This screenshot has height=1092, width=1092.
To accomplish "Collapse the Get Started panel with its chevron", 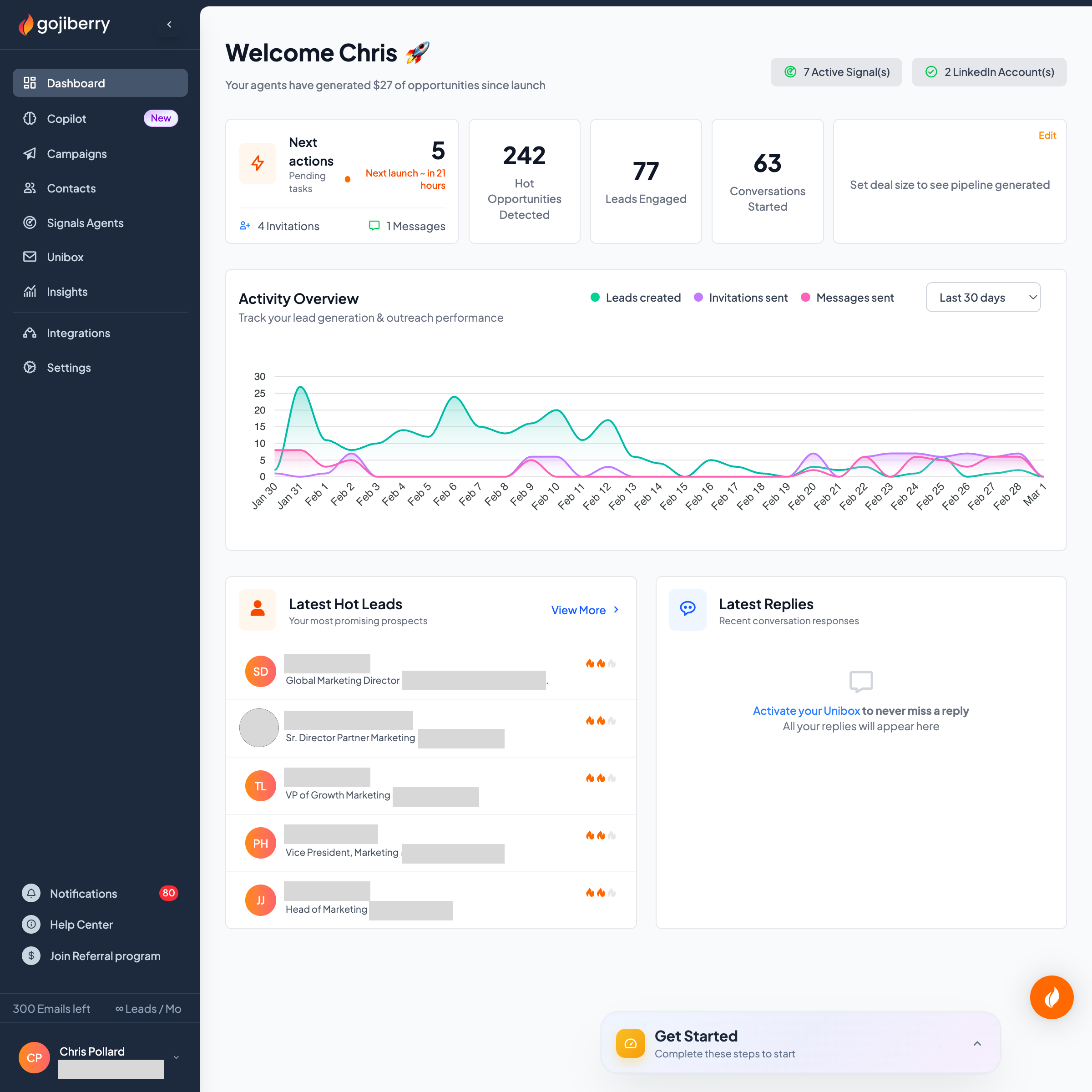I will 977,1043.
